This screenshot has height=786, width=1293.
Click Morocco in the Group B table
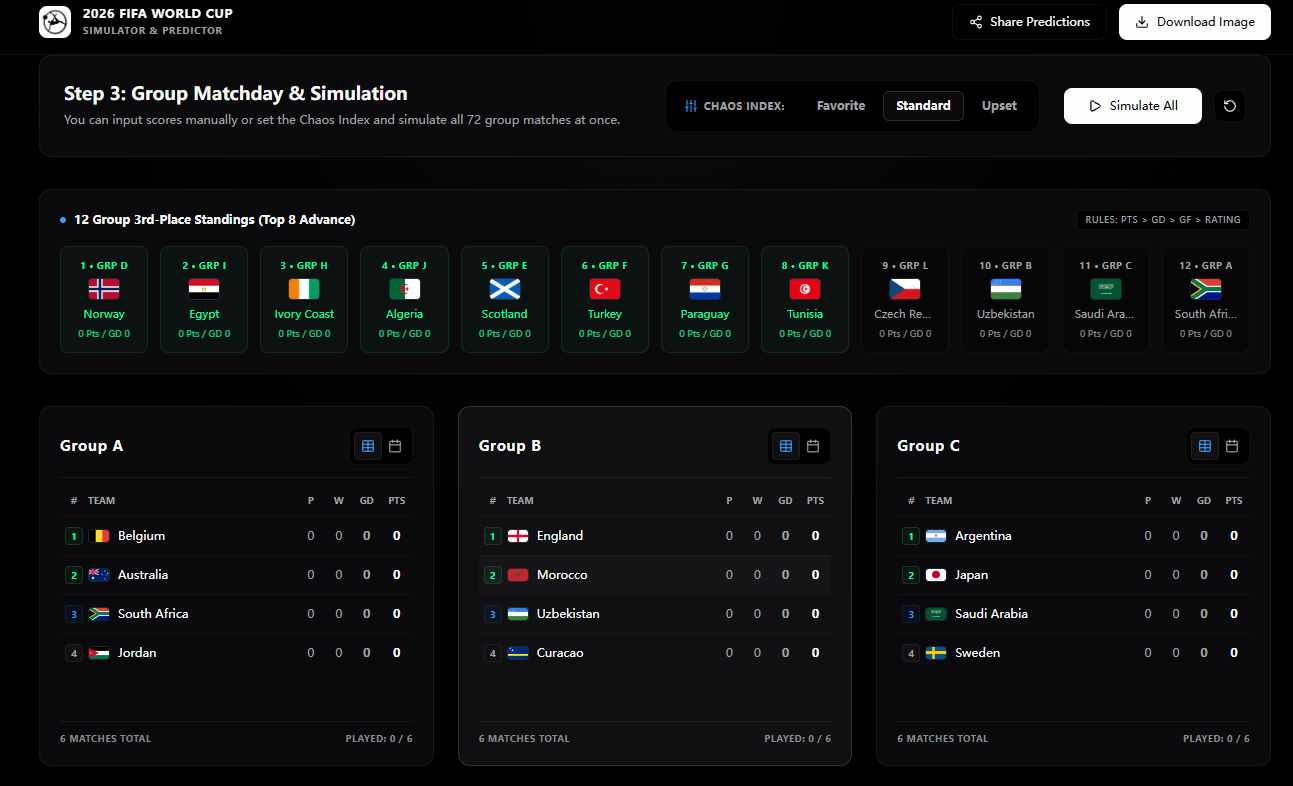point(654,575)
